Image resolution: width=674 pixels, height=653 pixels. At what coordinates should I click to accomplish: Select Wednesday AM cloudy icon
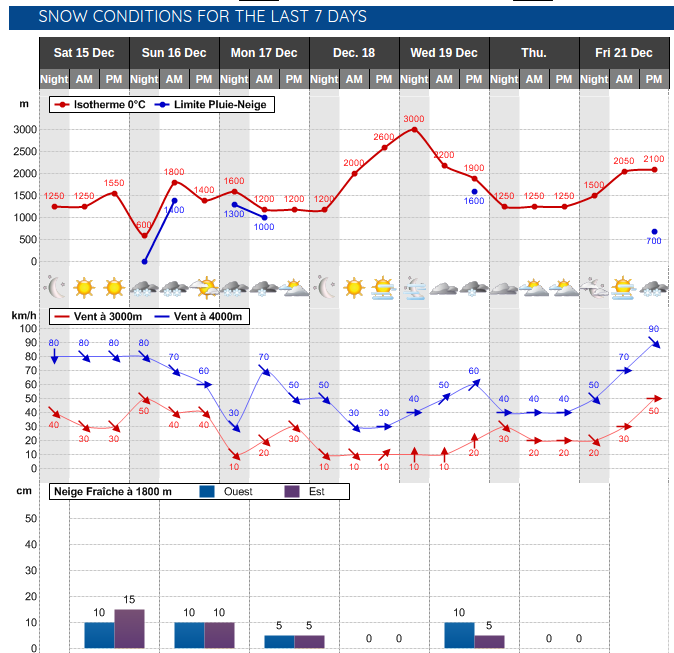coord(444,288)
